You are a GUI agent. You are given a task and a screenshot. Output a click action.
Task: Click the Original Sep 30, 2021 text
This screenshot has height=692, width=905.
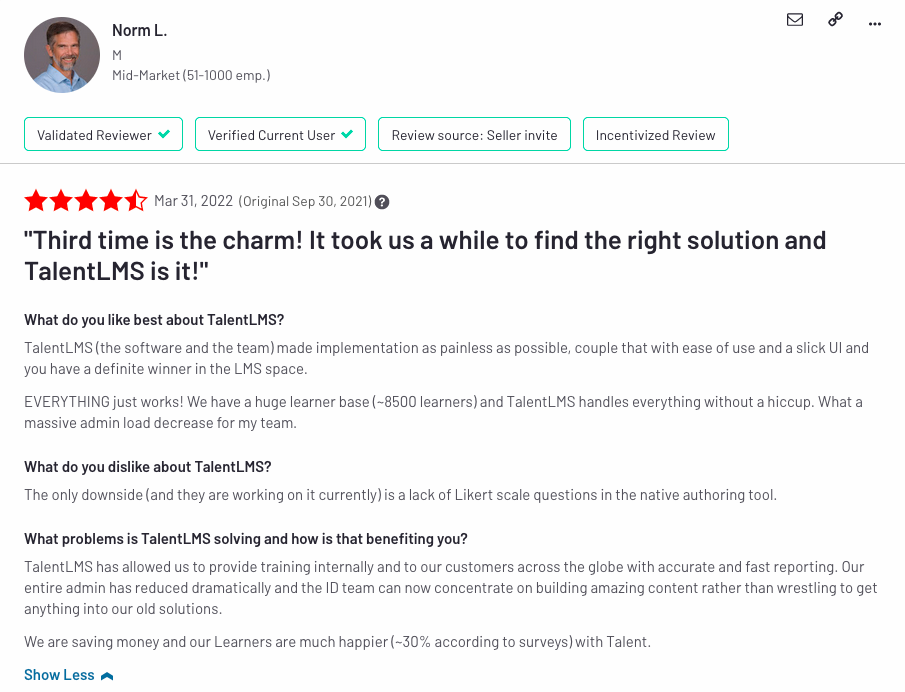305,201
